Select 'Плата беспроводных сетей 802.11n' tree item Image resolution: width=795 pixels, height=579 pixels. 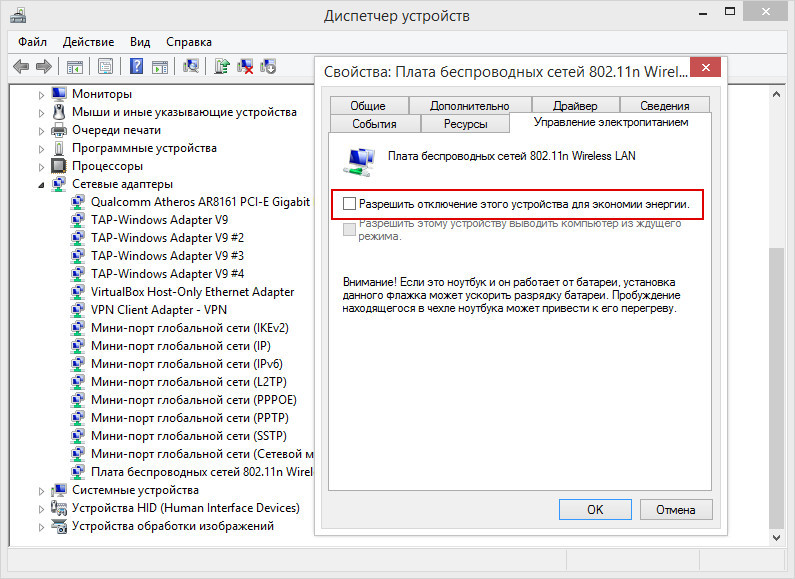pyautogui.click(x=202, y=472)
